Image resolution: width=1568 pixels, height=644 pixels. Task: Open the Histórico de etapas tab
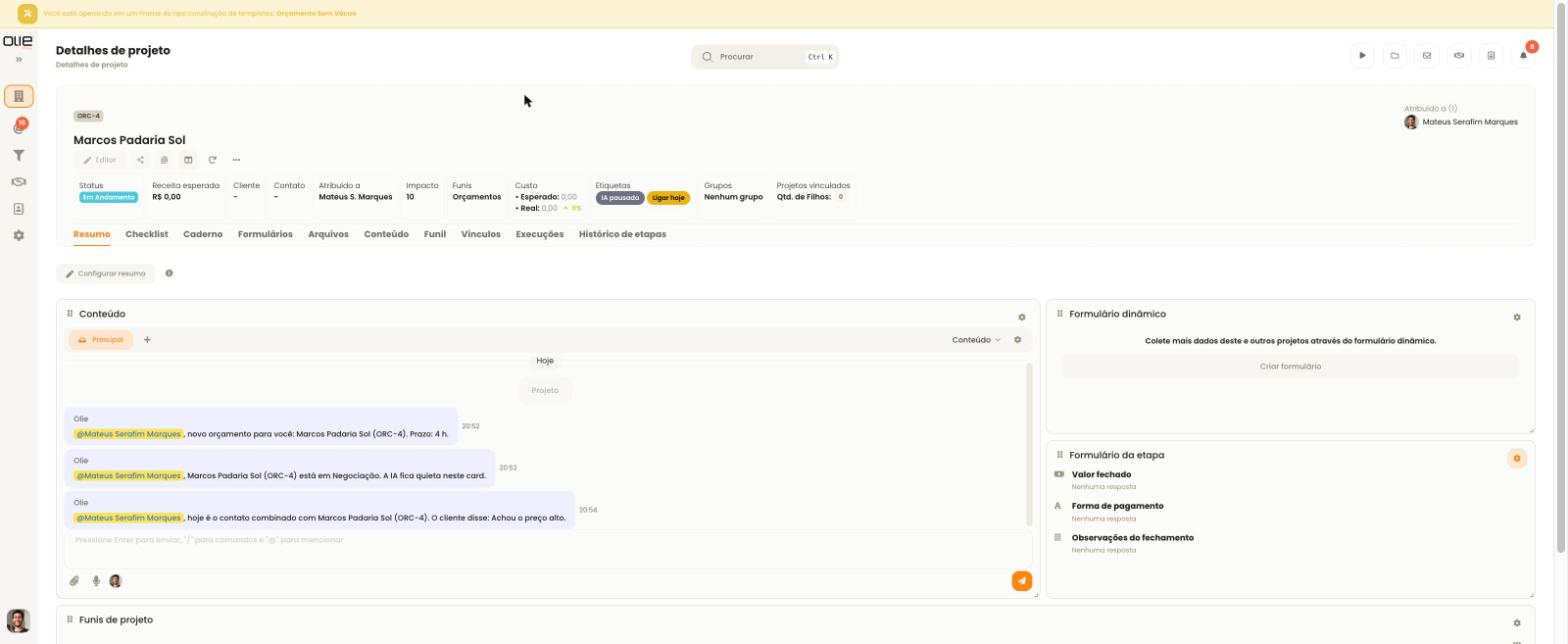(x=622, y=234)
